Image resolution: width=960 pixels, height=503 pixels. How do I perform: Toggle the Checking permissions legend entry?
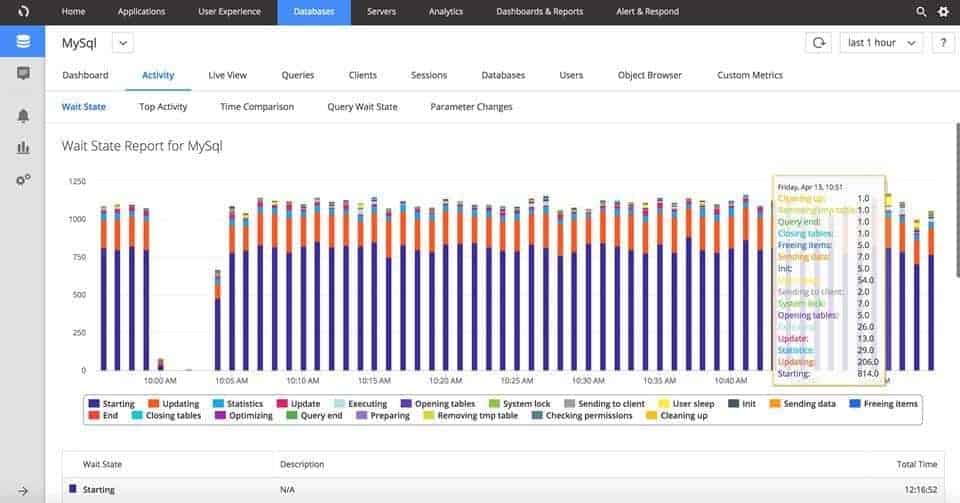582,415
